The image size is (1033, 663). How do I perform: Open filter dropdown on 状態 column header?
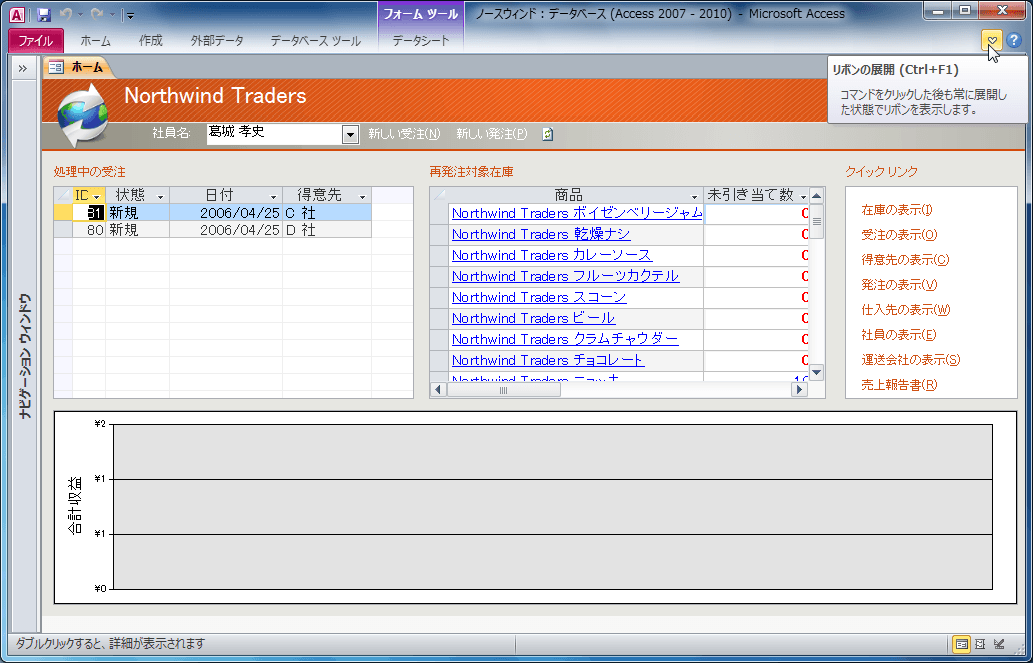(x=160, y=196)
